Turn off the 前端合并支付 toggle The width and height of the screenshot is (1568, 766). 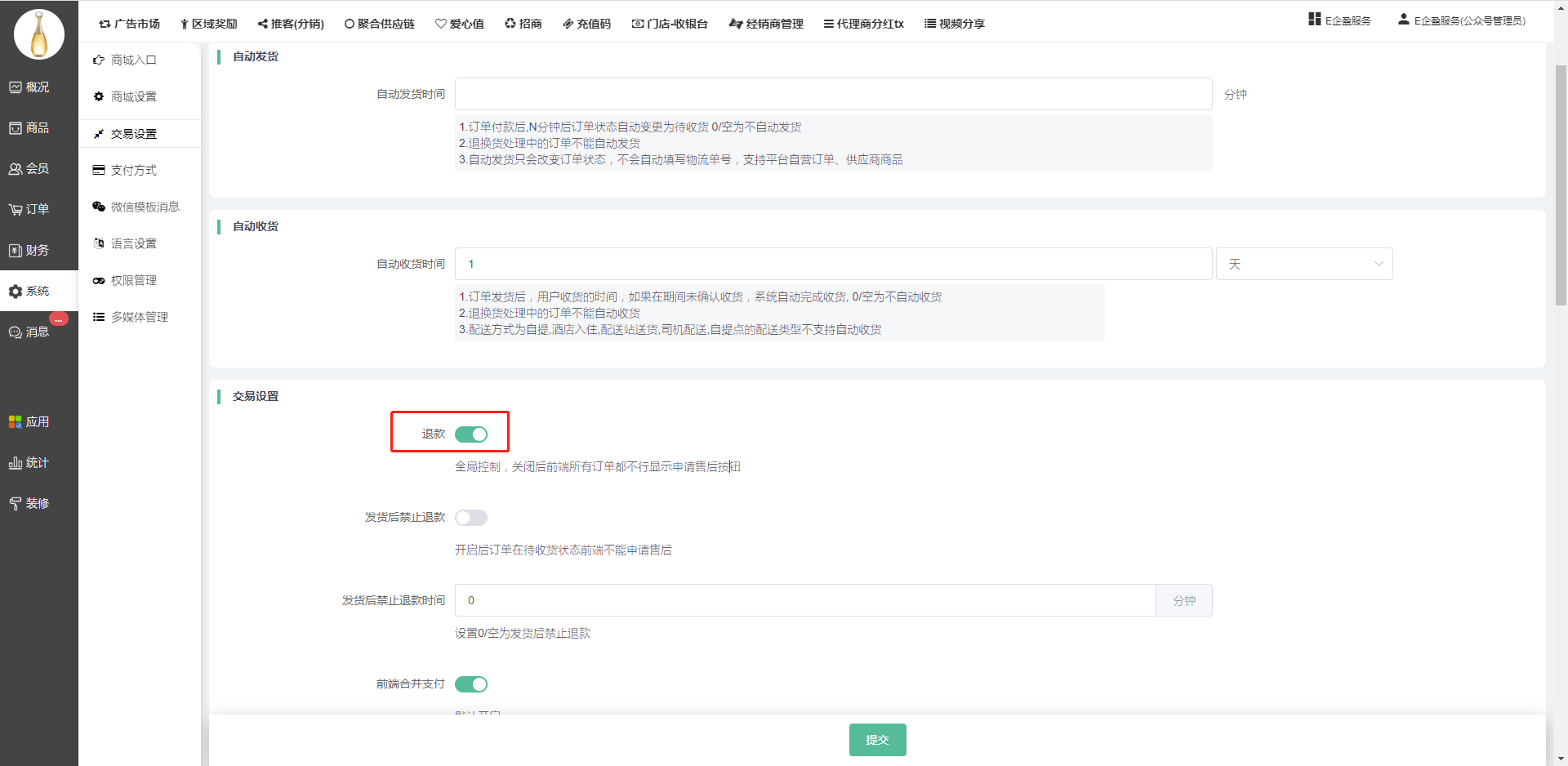click(x=470, y=684)
